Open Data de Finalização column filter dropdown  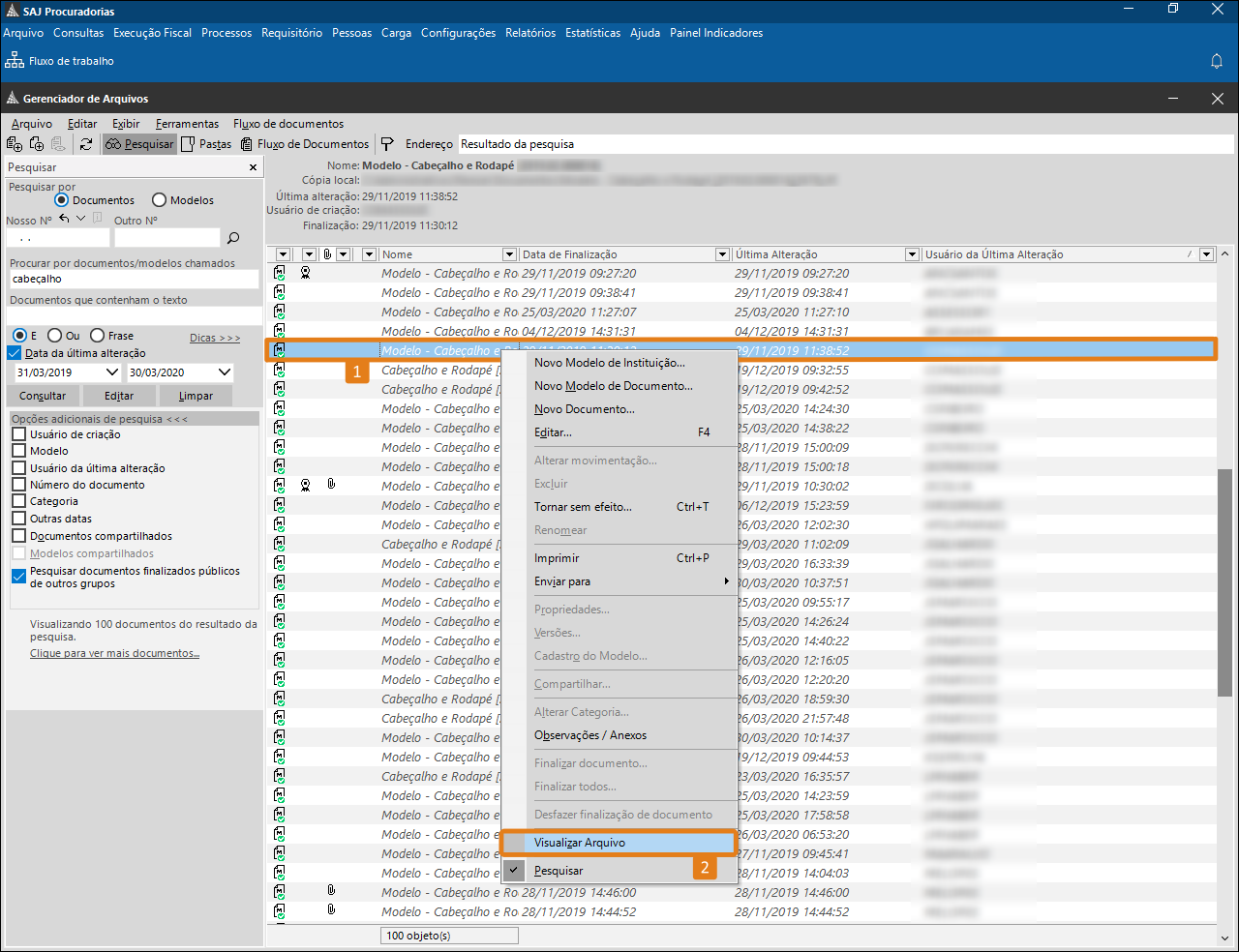pos(722,254)
